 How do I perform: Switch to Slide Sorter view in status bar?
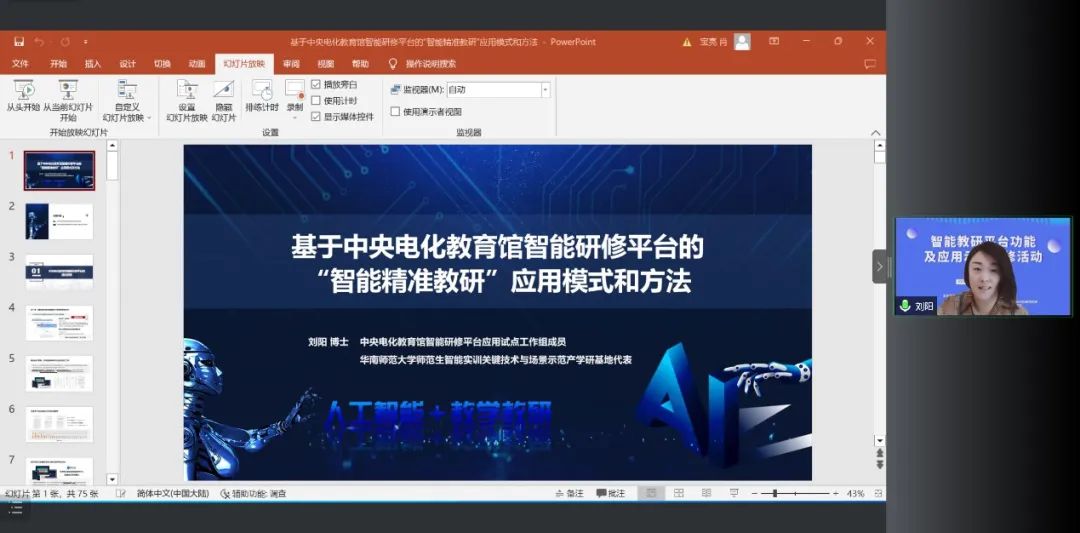pyautogui.click(x=678, y=493)
